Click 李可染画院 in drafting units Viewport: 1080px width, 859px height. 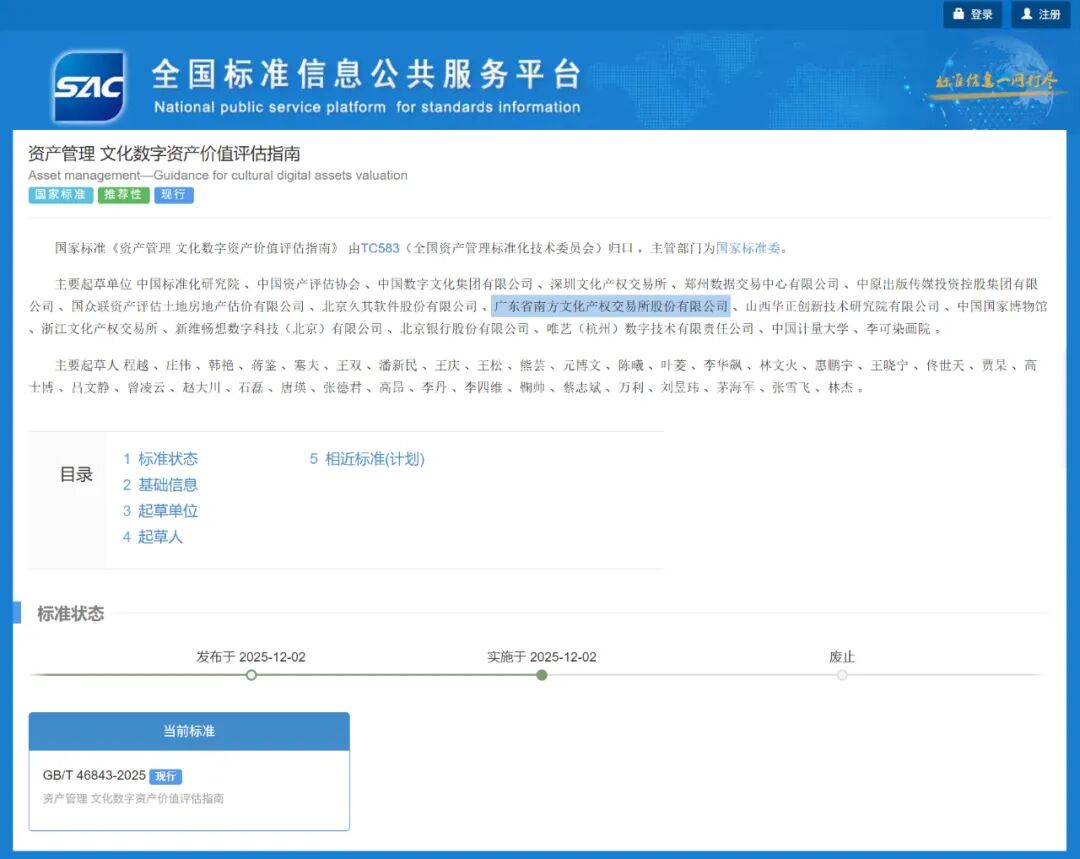[898, 329]
